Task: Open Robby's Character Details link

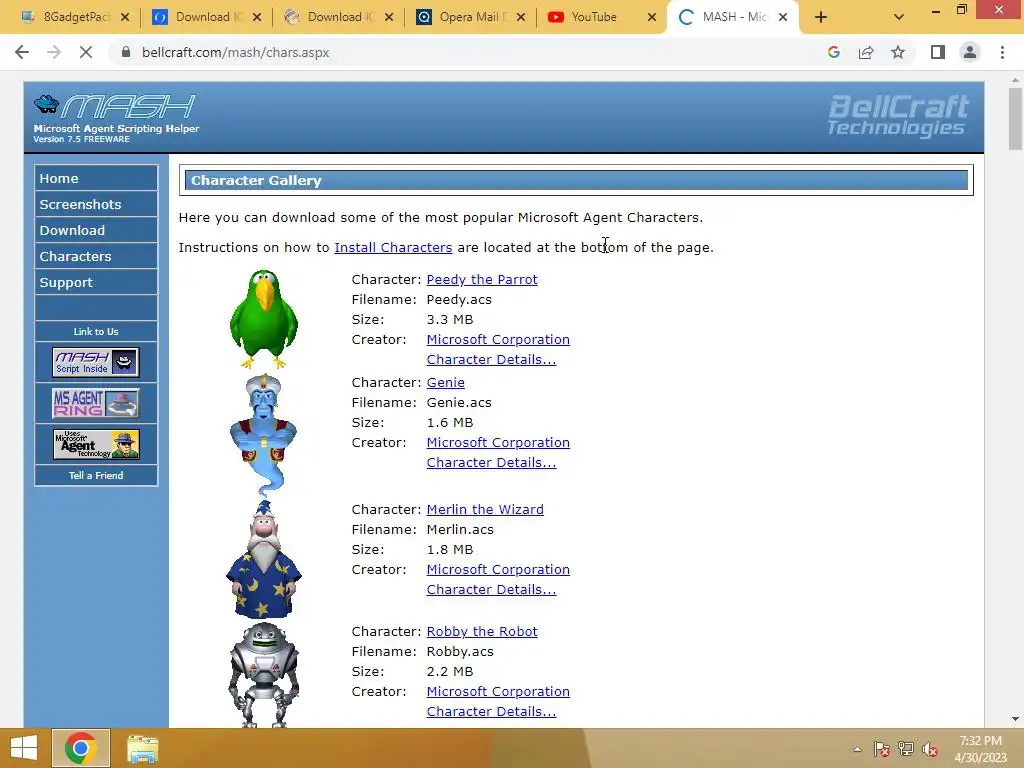Action: 491,712
